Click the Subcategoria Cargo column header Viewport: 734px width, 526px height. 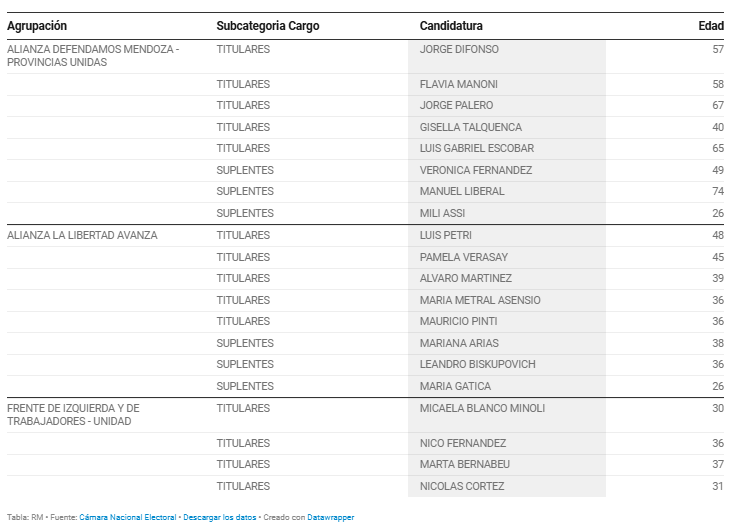[x=268, y=26]
